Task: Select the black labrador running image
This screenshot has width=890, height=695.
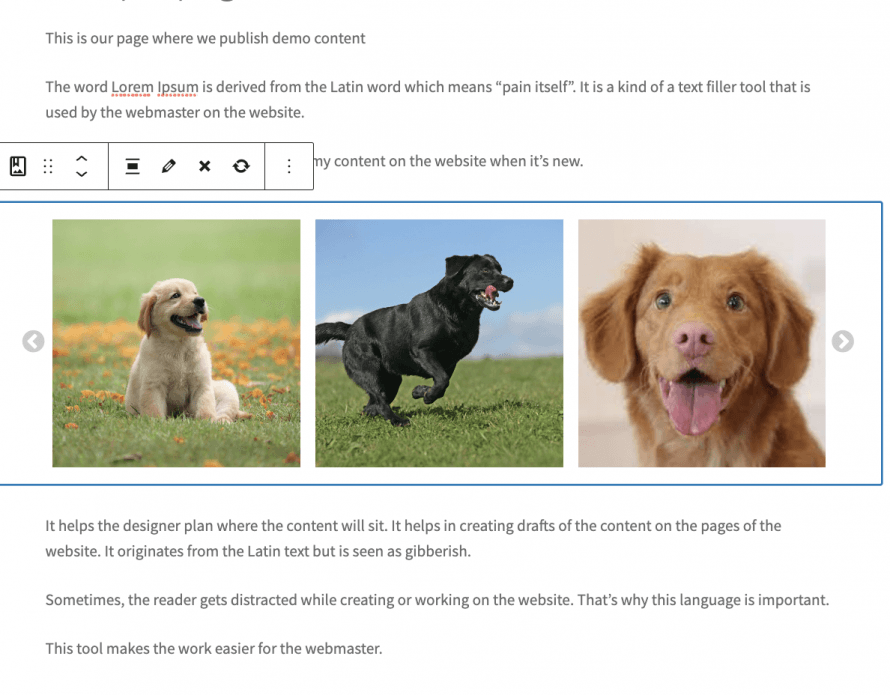Action: coord(439,343)
